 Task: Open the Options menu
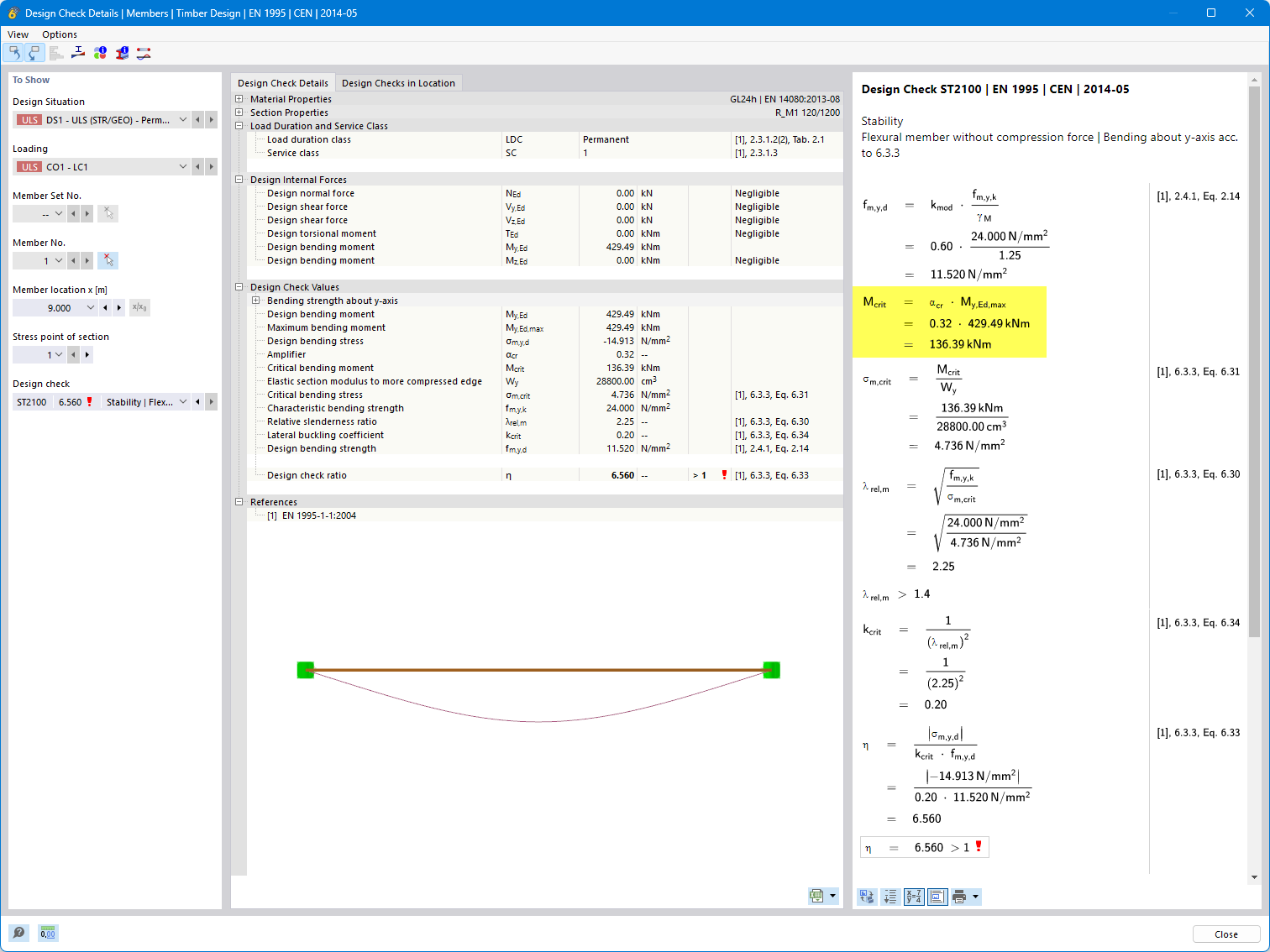(x=59, y=34)
